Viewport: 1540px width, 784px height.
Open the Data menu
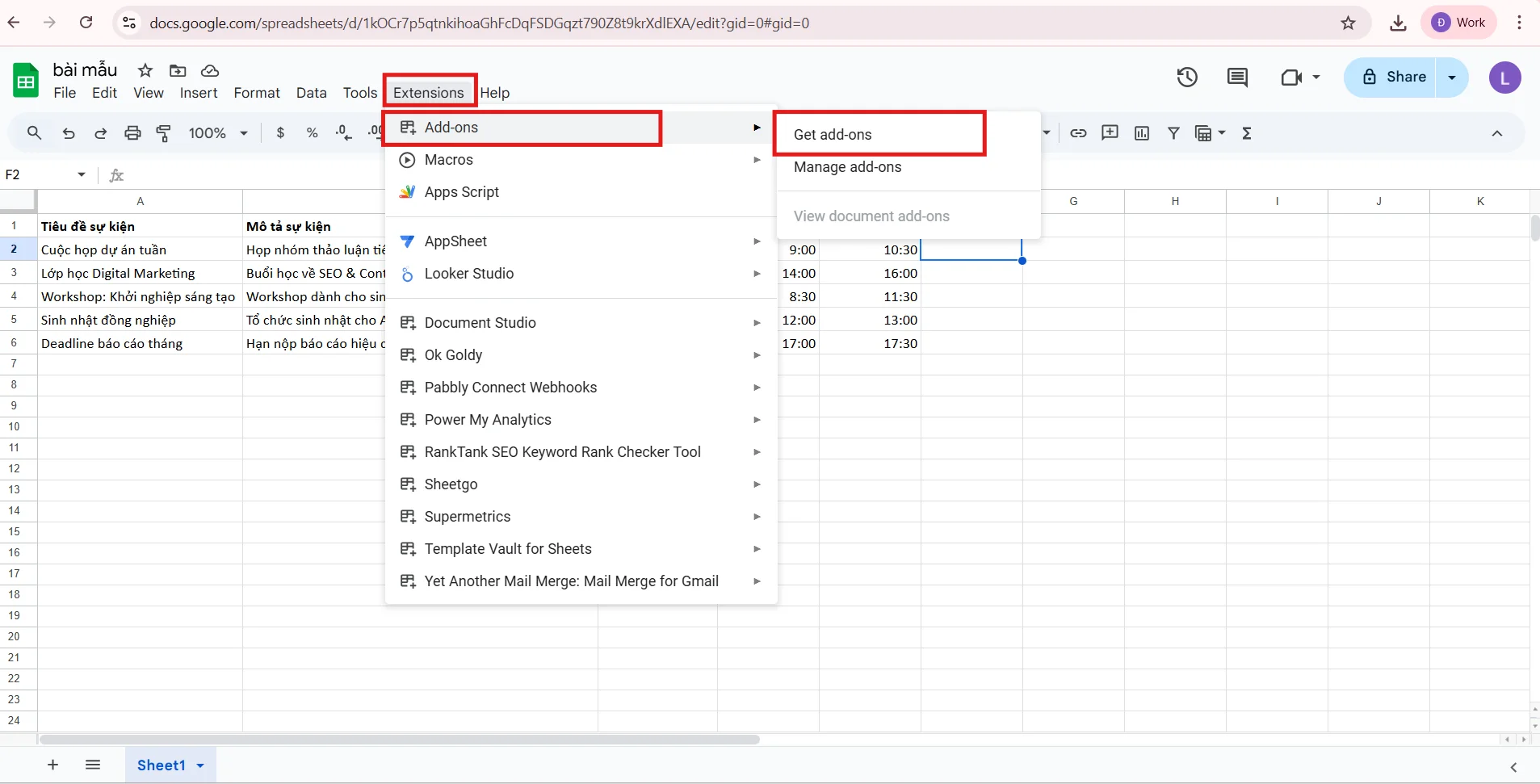tap(312, 93)
